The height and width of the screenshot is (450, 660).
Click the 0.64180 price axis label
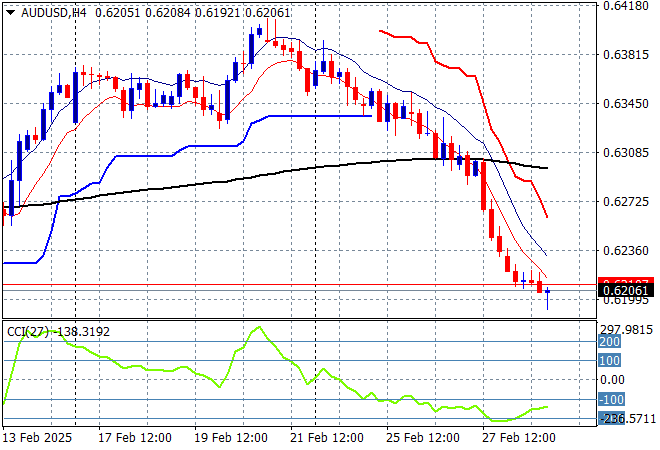click(627, 6)
